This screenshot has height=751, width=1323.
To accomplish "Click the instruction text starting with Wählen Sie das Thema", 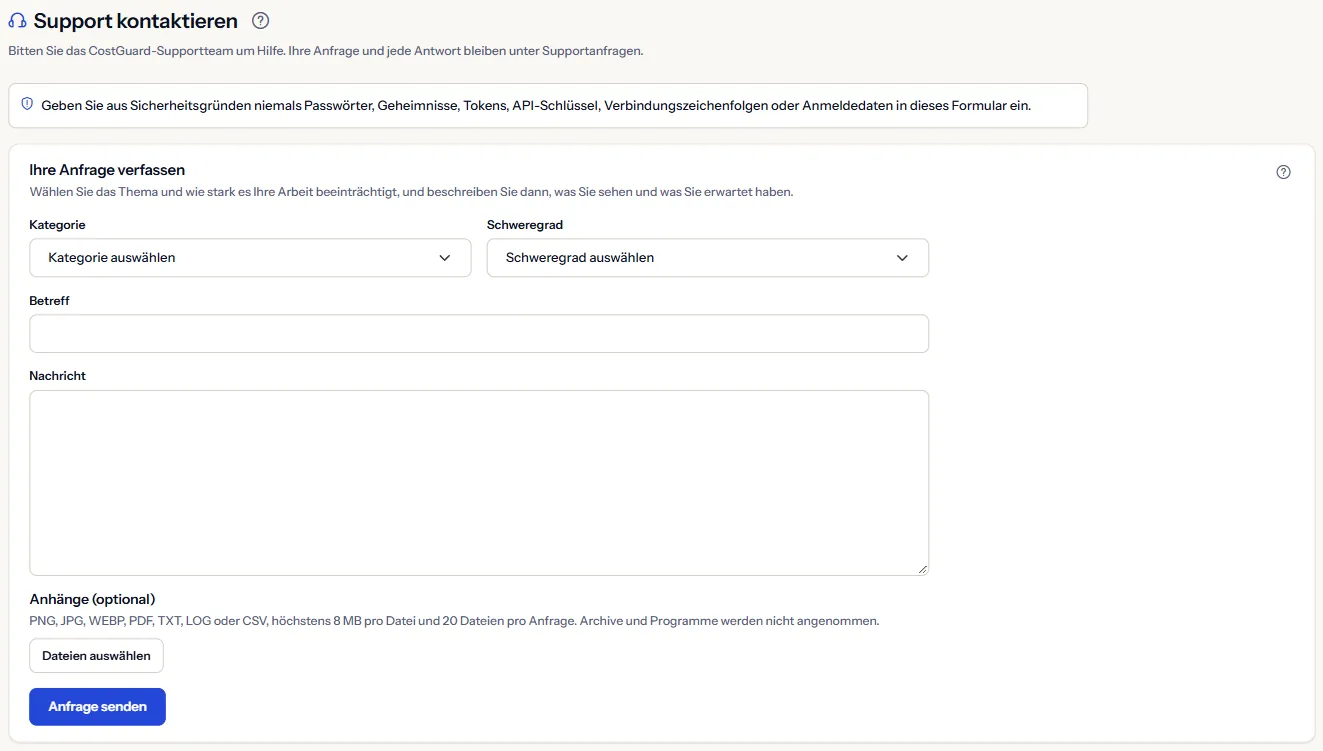I will pyautogui.click(x=411, y=192).
